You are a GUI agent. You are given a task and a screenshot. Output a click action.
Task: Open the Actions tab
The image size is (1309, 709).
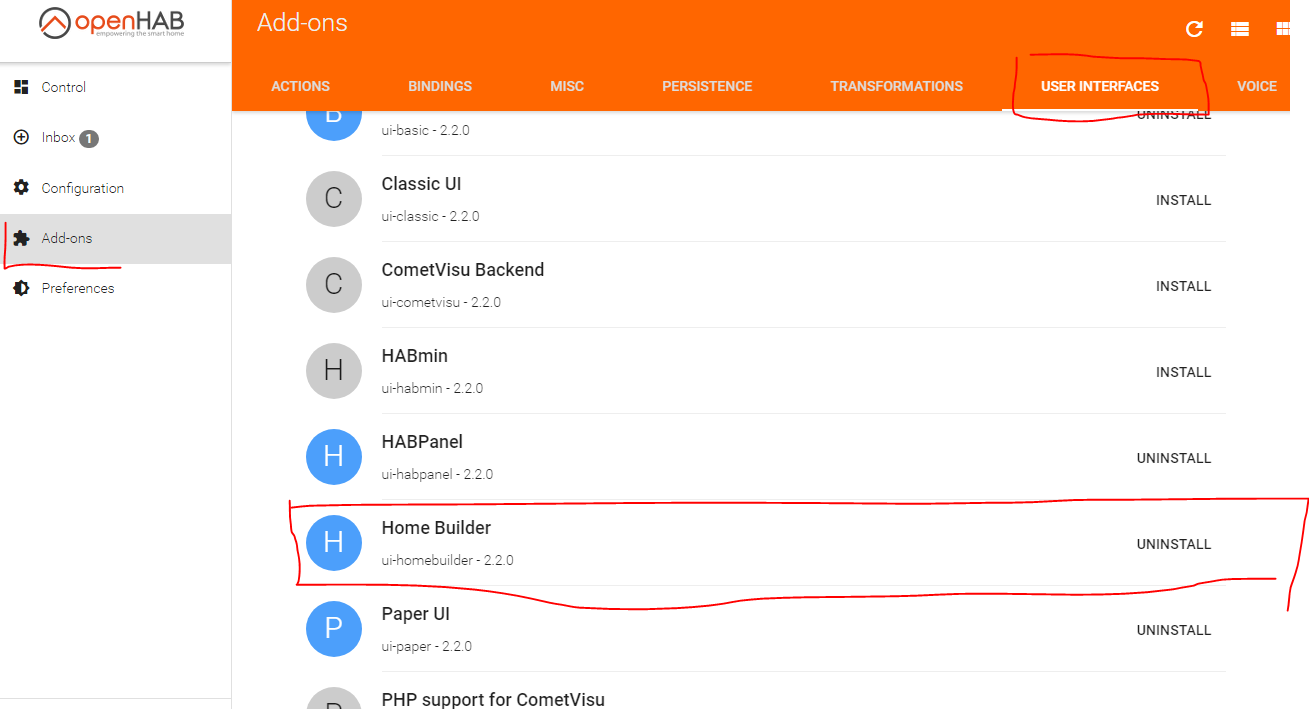click(x=300, y=86)
